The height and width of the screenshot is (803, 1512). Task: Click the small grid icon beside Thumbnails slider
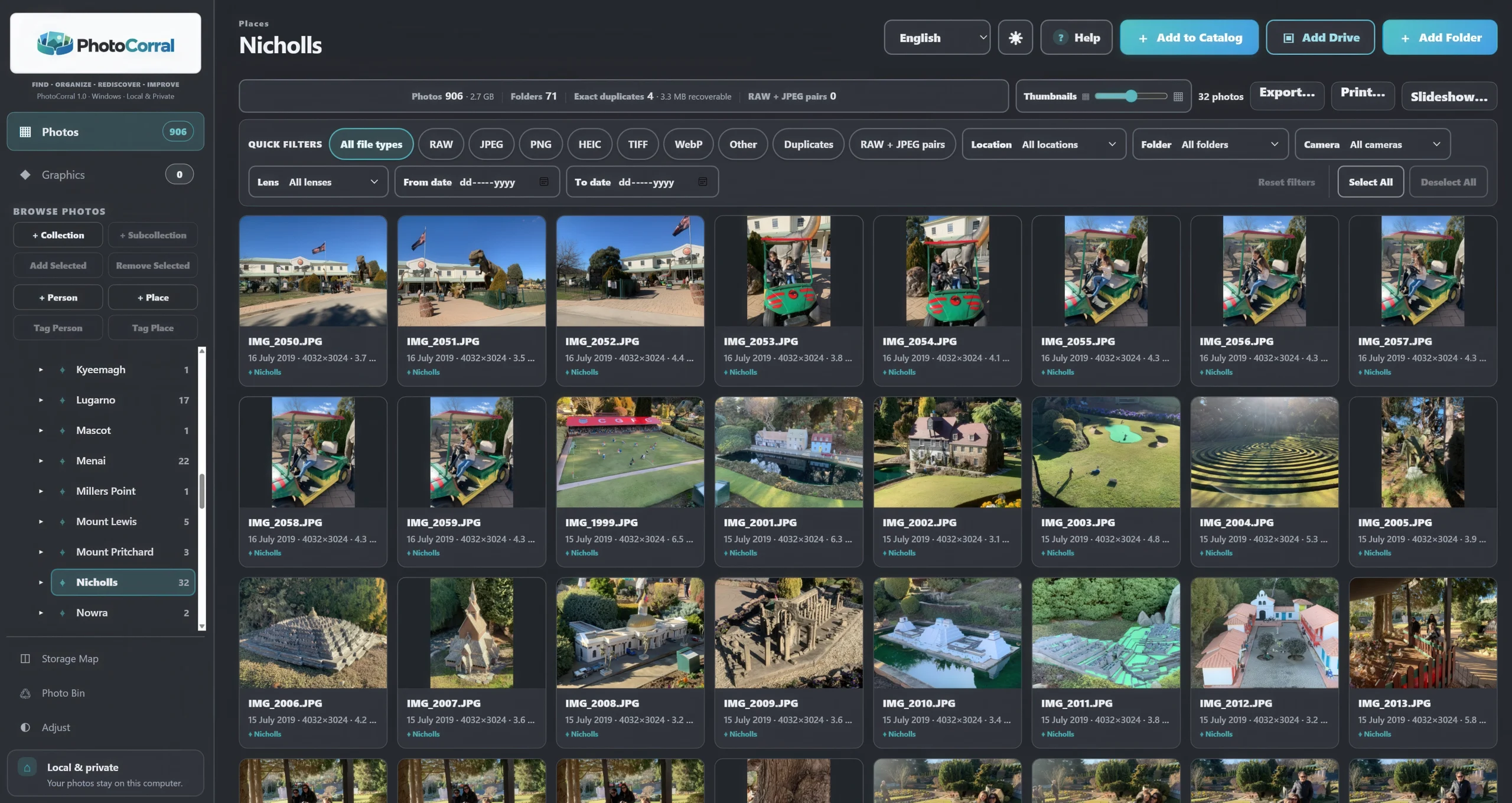coord(1086,96)
